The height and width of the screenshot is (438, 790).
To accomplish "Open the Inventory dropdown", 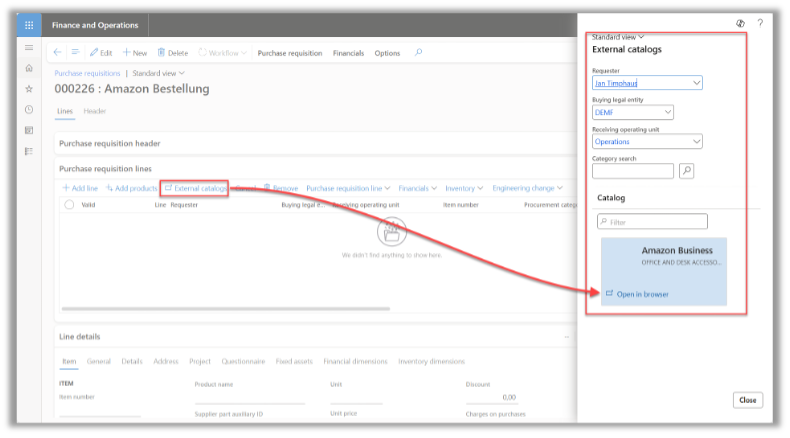I will click(464, 188).
